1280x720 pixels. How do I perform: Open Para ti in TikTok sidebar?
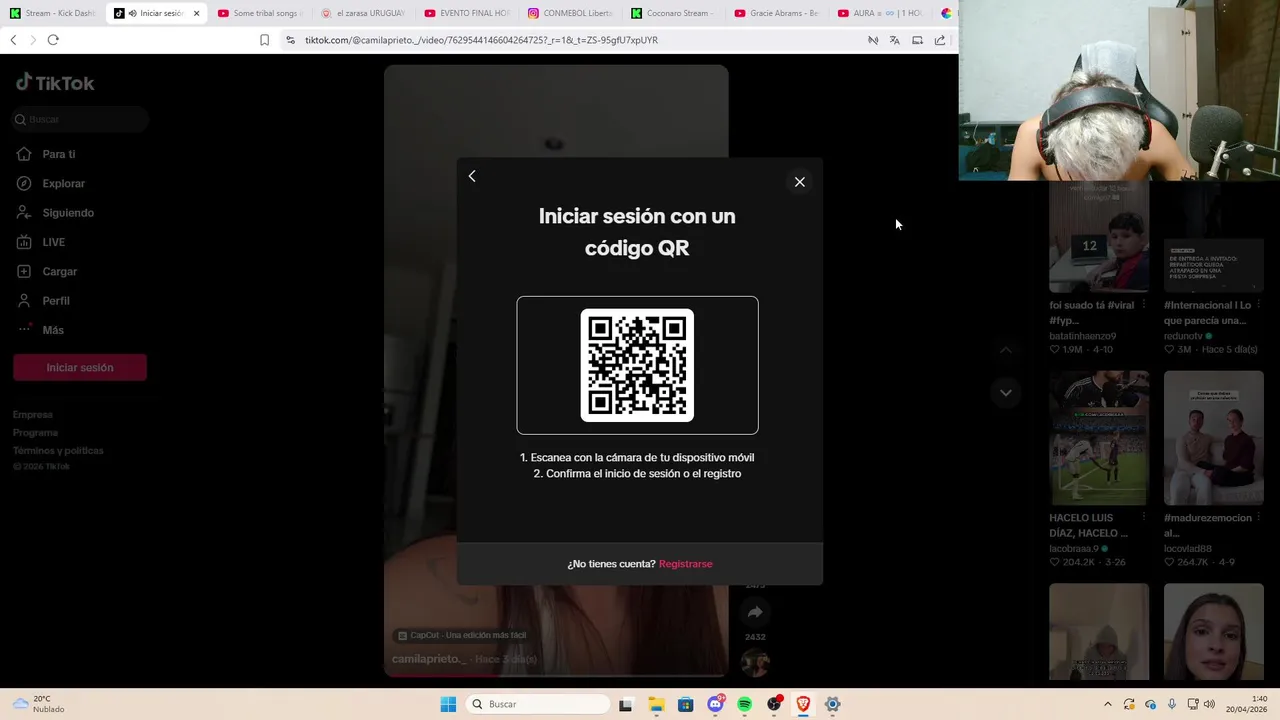pyautogui.click(x=58, y=154)
